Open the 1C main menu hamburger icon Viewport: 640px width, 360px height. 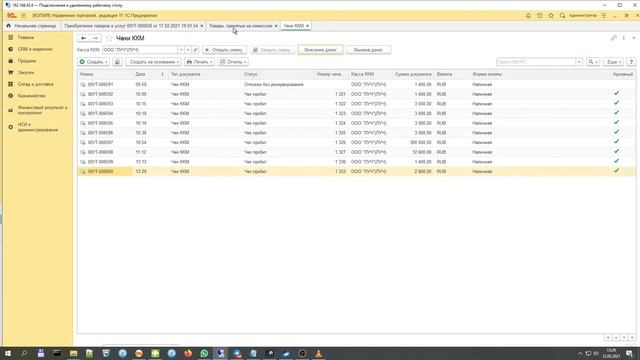point(23,16)
